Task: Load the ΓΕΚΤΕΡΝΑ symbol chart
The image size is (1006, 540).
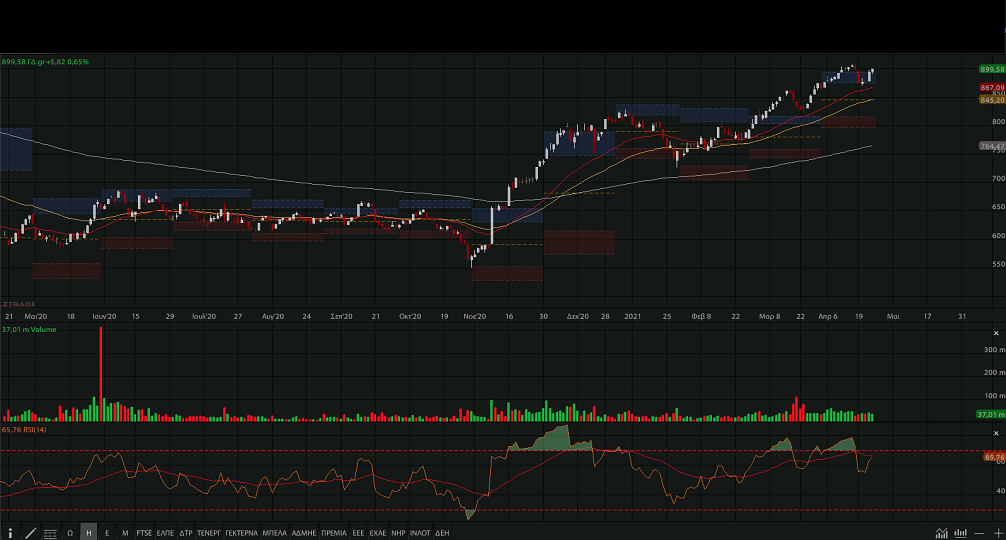Action: (x=241, y=533)
